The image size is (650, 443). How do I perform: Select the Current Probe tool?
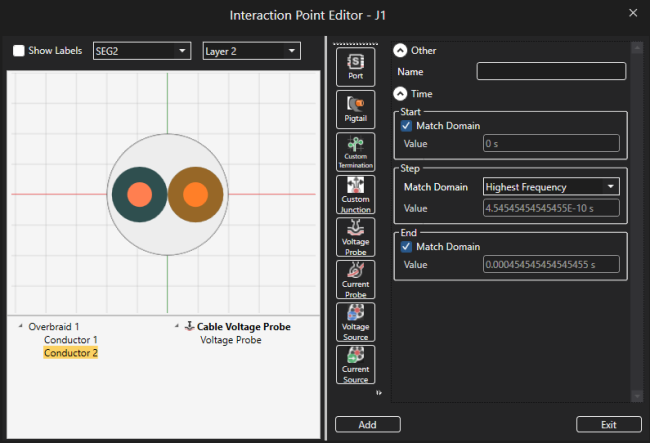coord(355,280)
